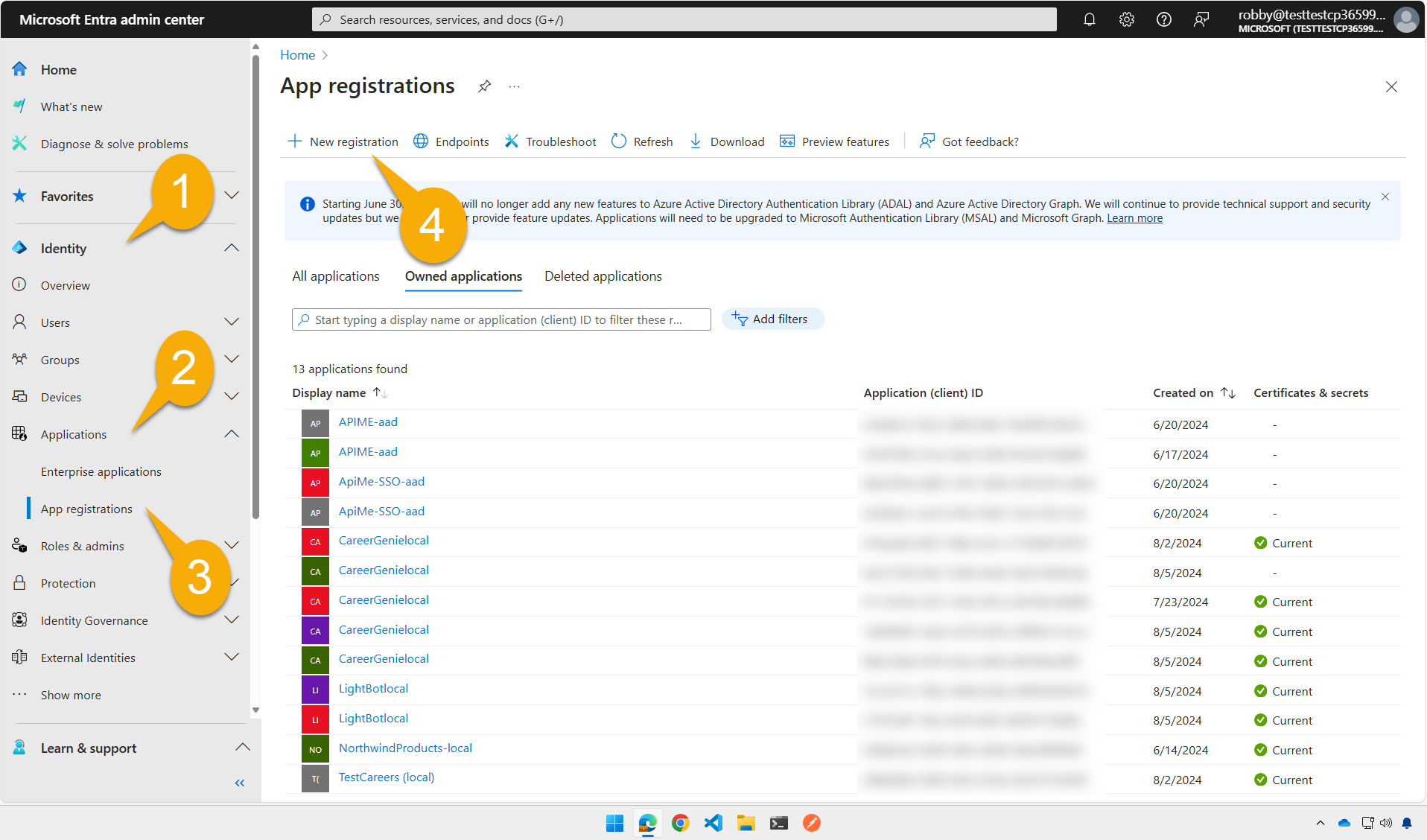Expand the Devices chevron
This screenshot has height=840, width=1427.
coord(232,397)
